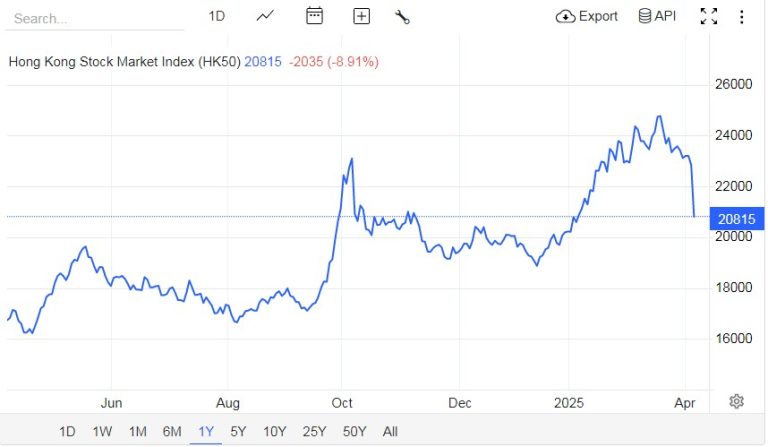
Task: Click the Export cloud download button
Action: pos(586,16)
